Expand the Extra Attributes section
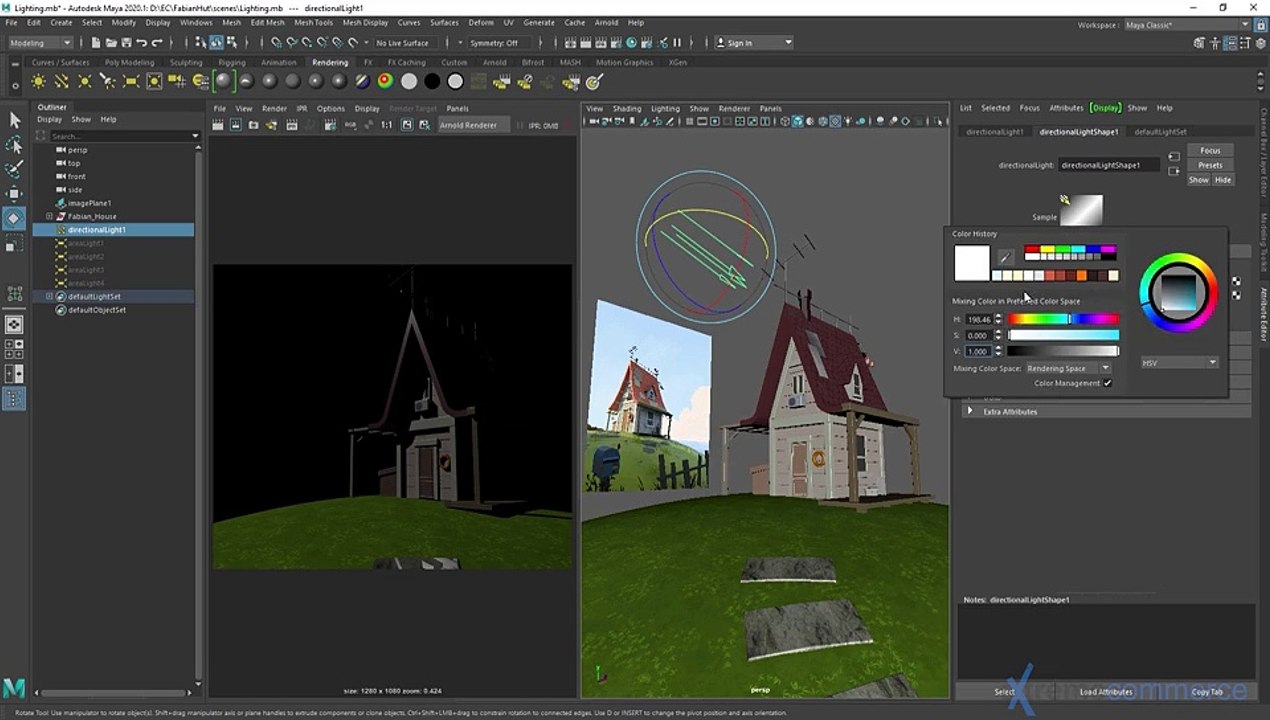The image size is (1270, 720). (969, 411)
